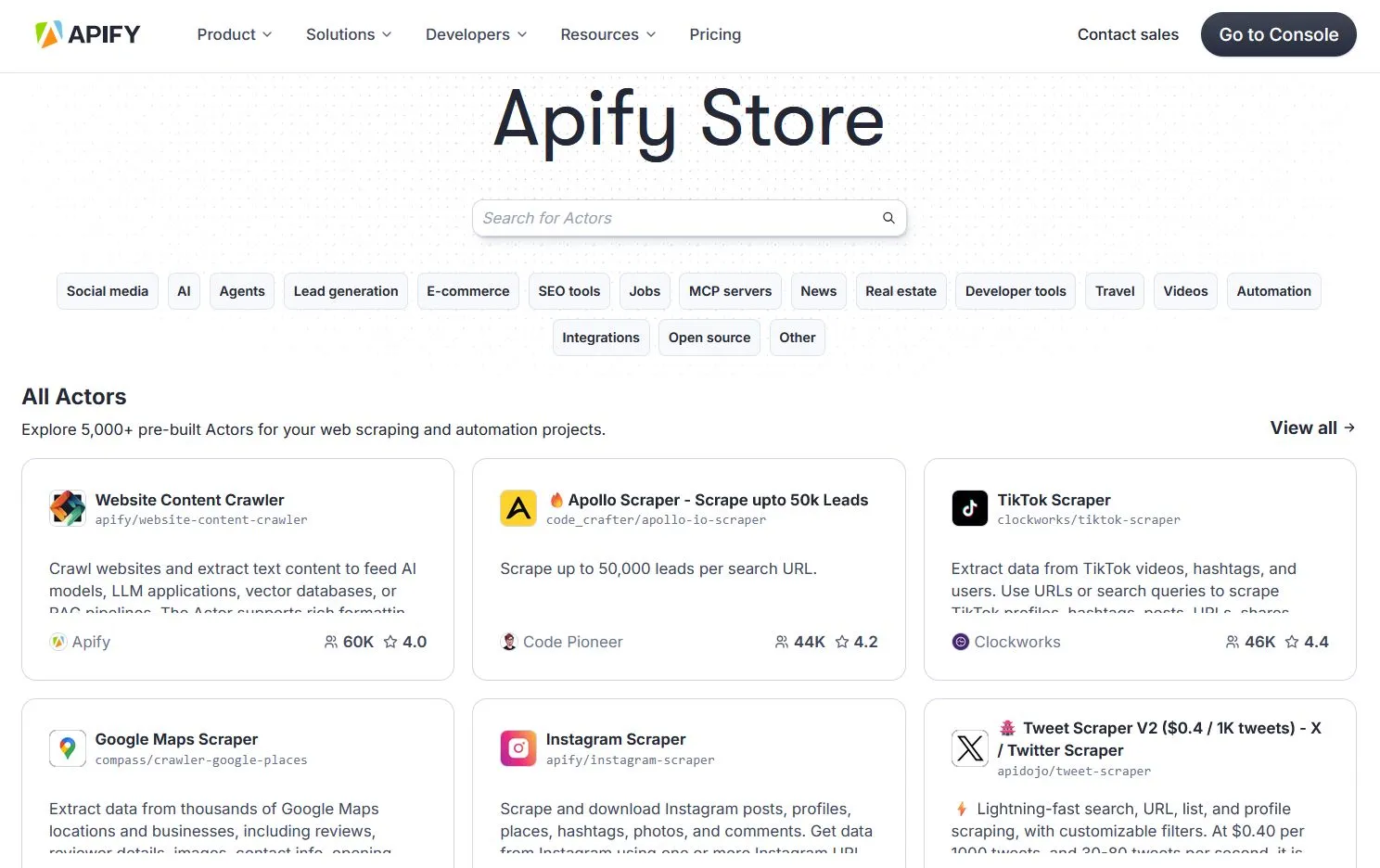Choose the MCP servers category
This screenshot has width=1380, height=868.
pos(730,291)
